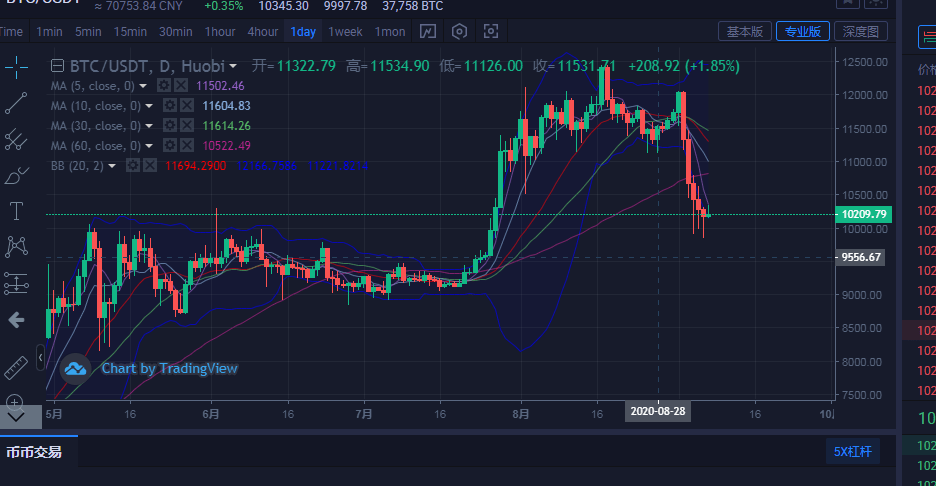Screen dimensions: 936x486
Task: Select the 1week interval tab
Action: [345, 31]
